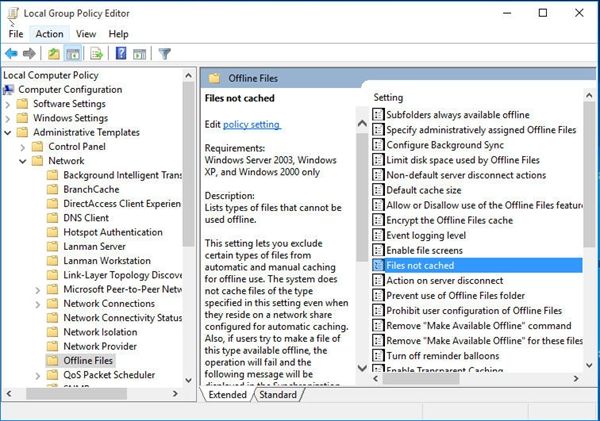Click the policy icon beside Default cache size
Screen dimensions: 600x421
point(378,190)
